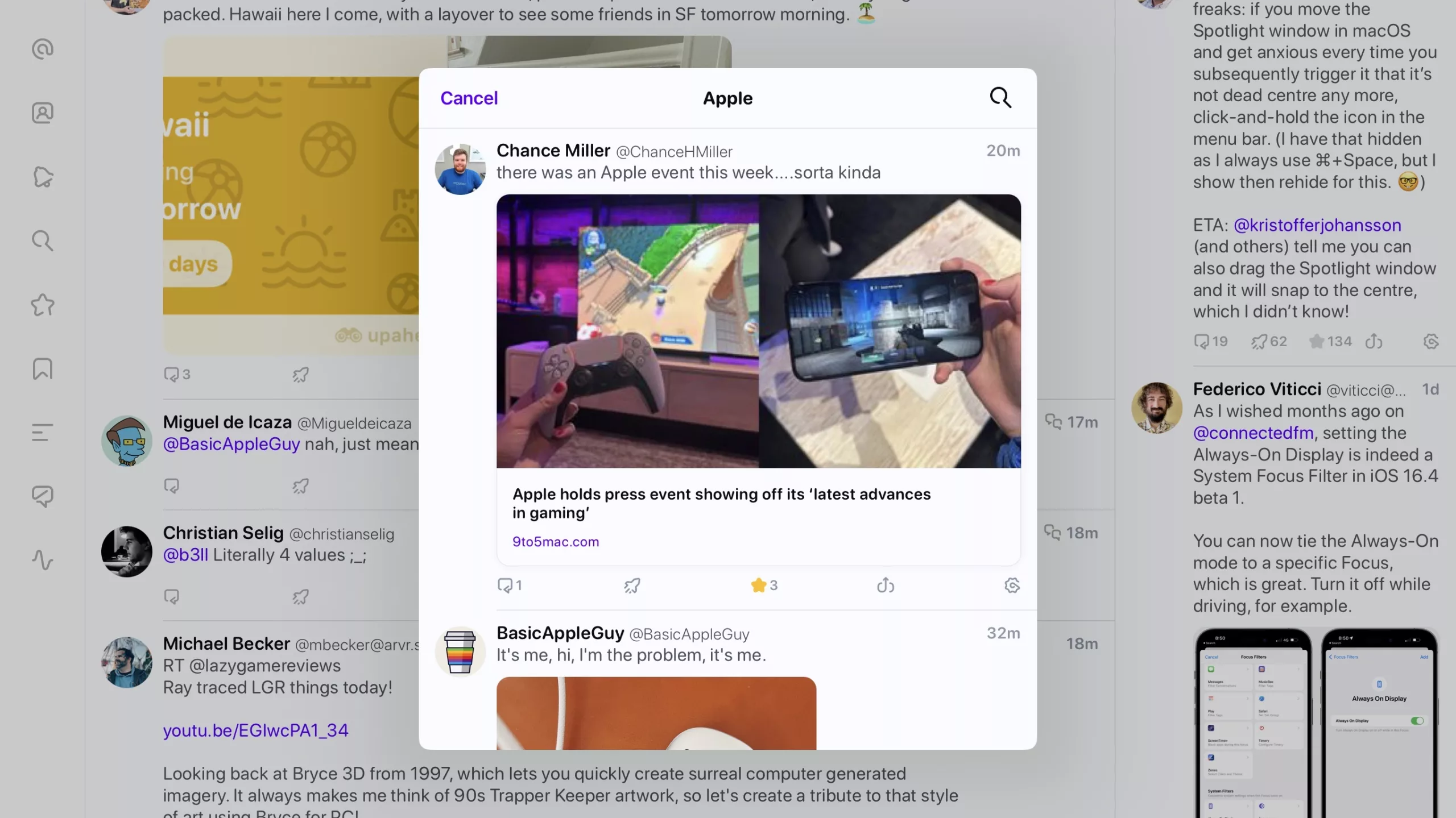The width and height of the screenshot is (1456, 818).
Task: Cancel the Apple list panel
Action: click(469, 98)
